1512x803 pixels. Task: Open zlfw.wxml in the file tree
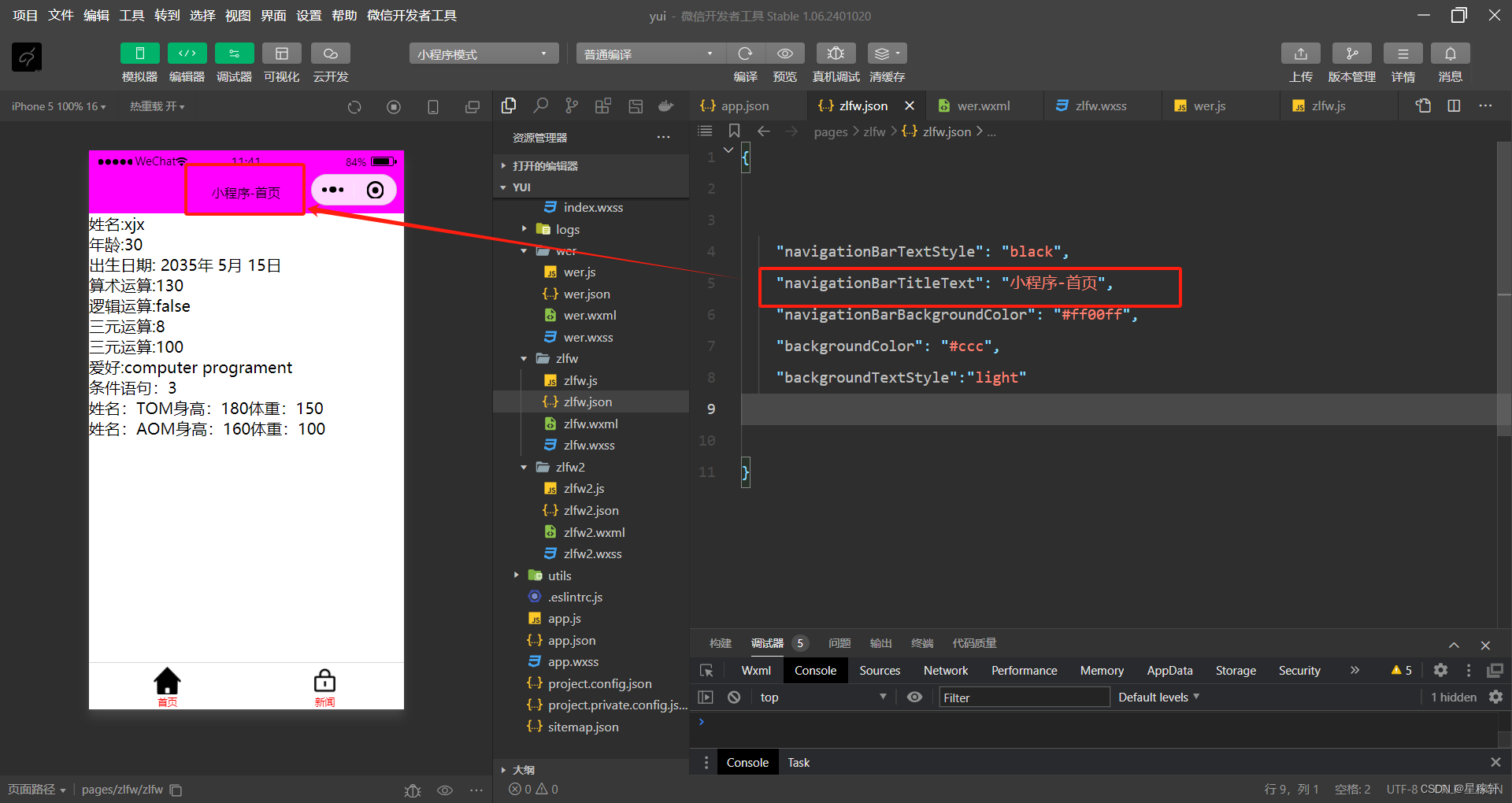tap(591, 424)
